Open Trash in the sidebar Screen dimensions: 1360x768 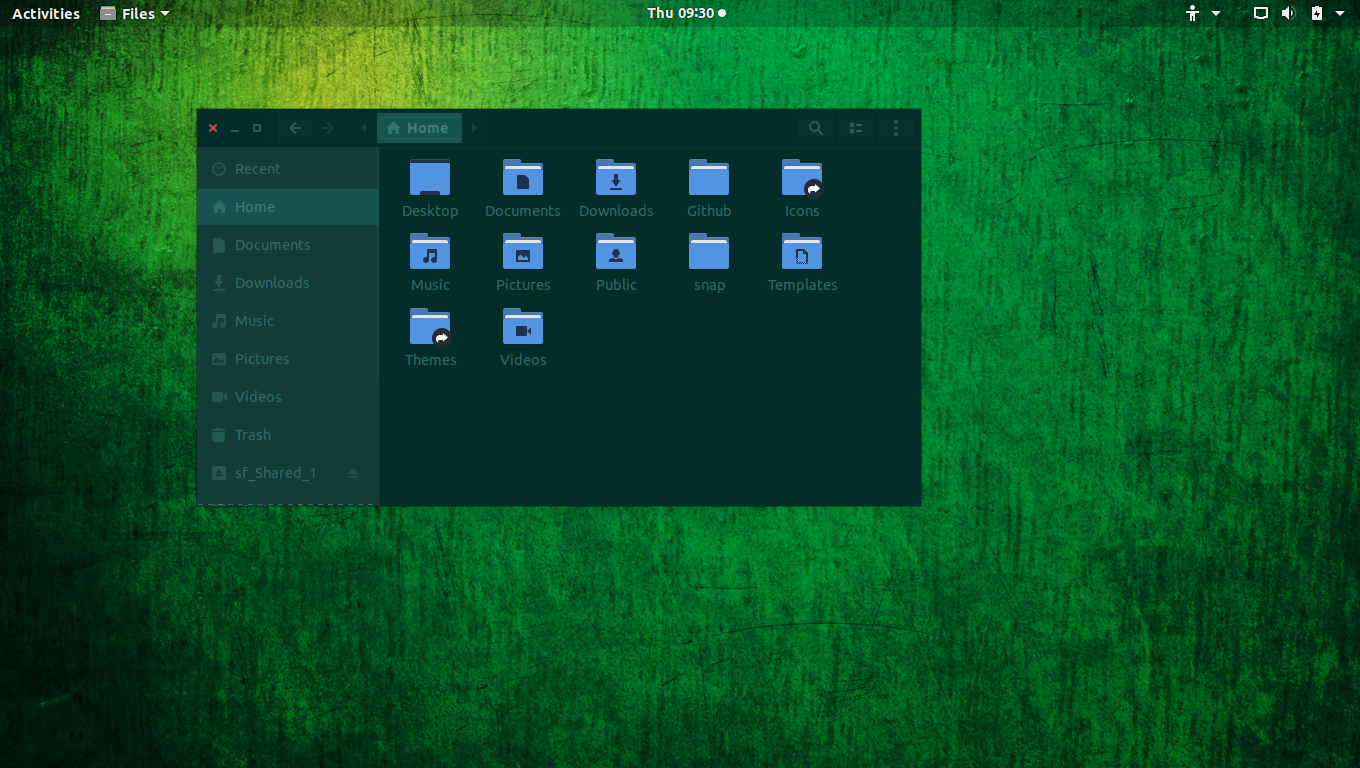coord(288,435)
